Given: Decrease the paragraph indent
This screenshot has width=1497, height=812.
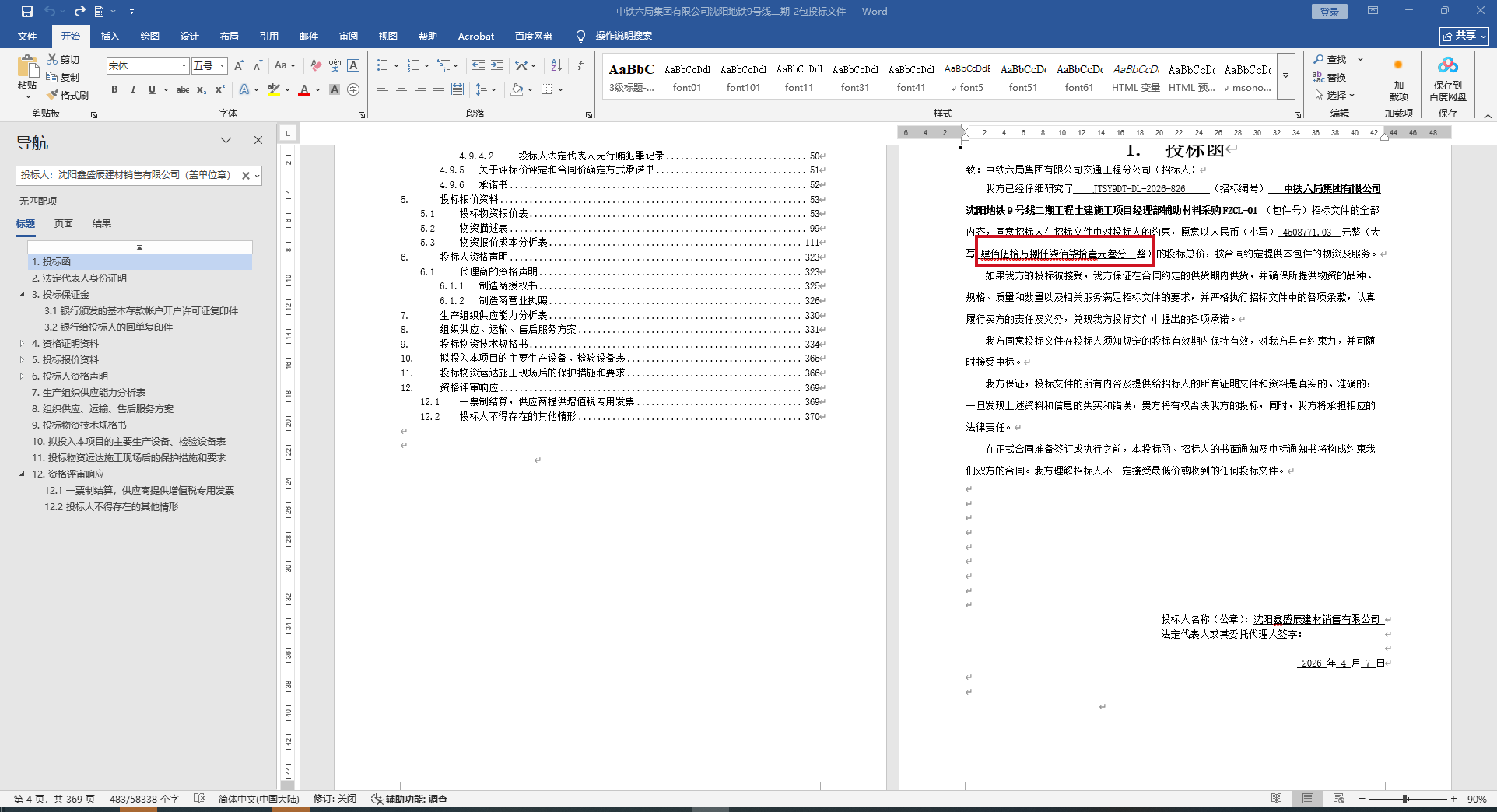Looking at the screenshot, I should (479, 65).
